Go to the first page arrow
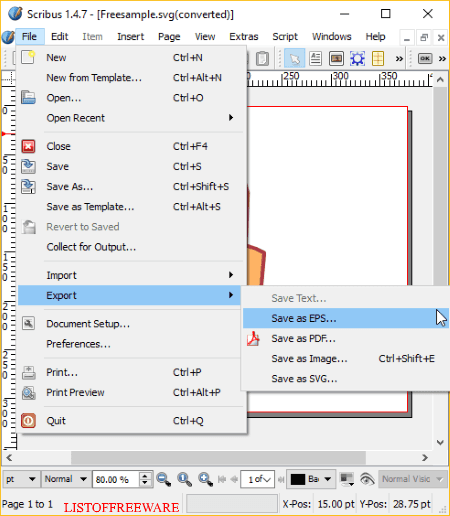The width and height of the screenshot is (450, 516). [x=222, y=479]
